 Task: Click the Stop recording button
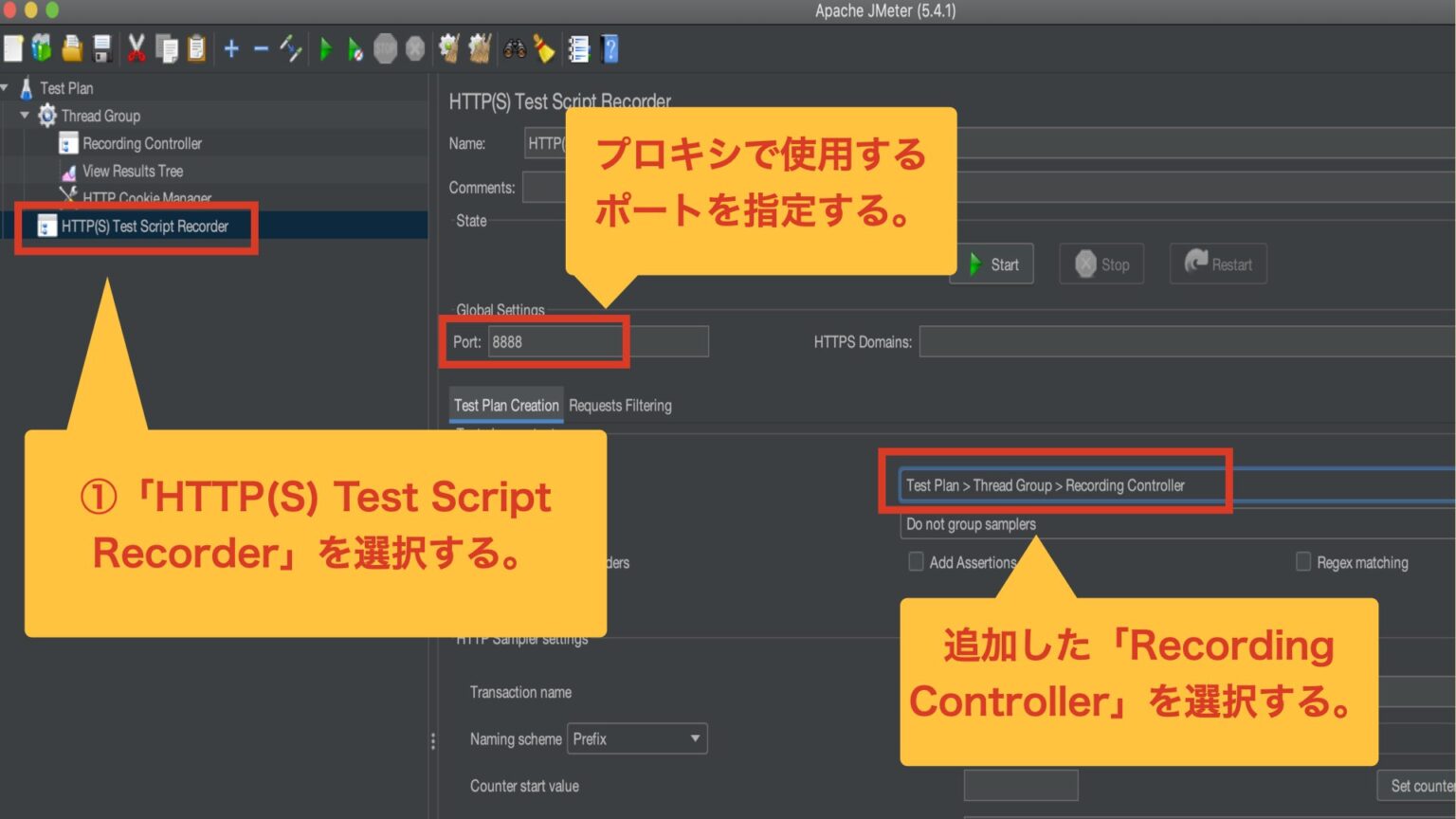(x=1101, y=264)
